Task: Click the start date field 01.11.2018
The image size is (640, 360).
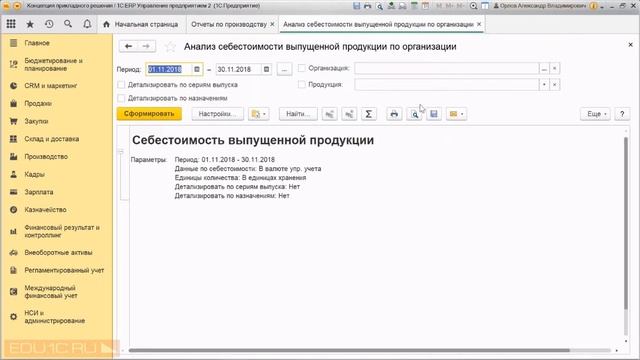Action: 169,69
